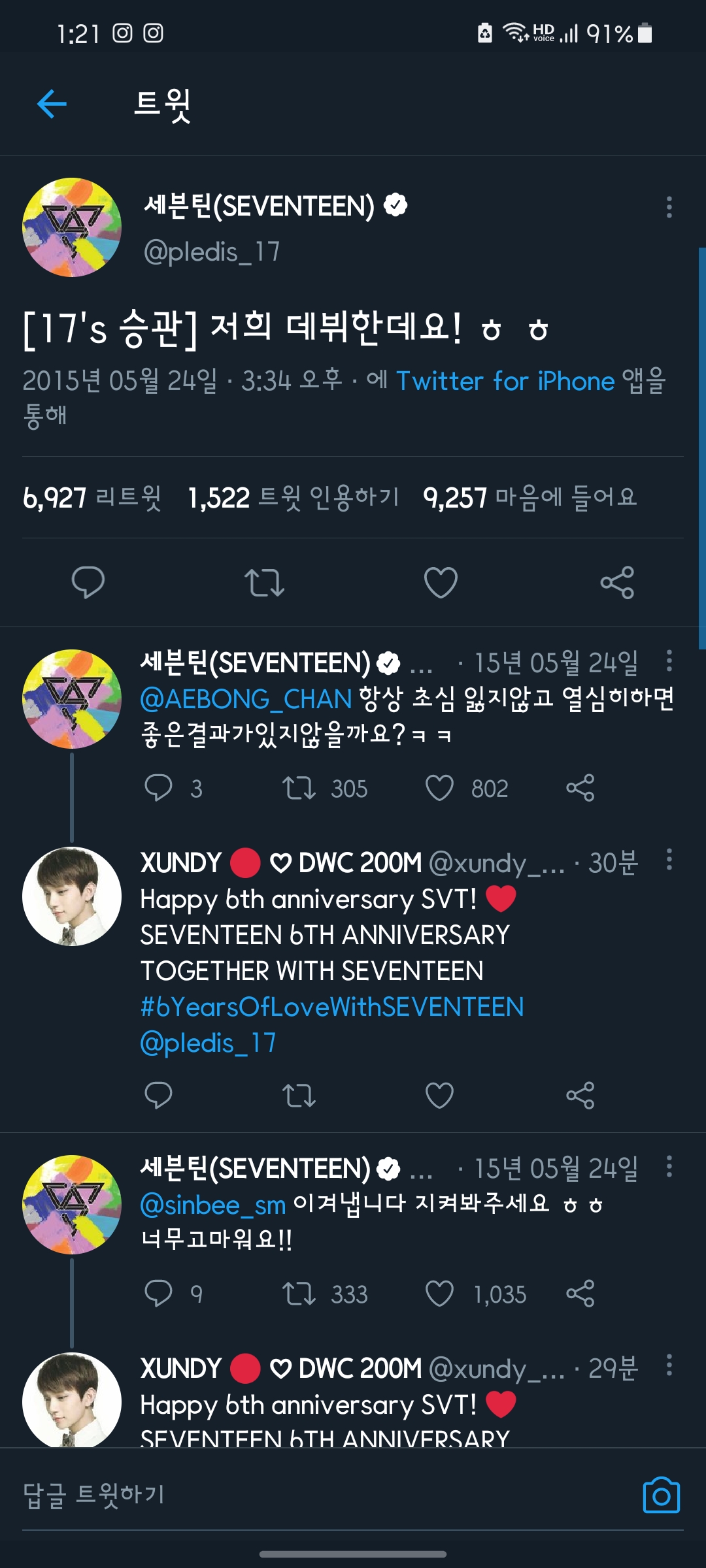The image size is (706, 1568).
Task: Like XUNDY's 30-minute-old anniversary tweet
Action: (x=439, y=1096)
